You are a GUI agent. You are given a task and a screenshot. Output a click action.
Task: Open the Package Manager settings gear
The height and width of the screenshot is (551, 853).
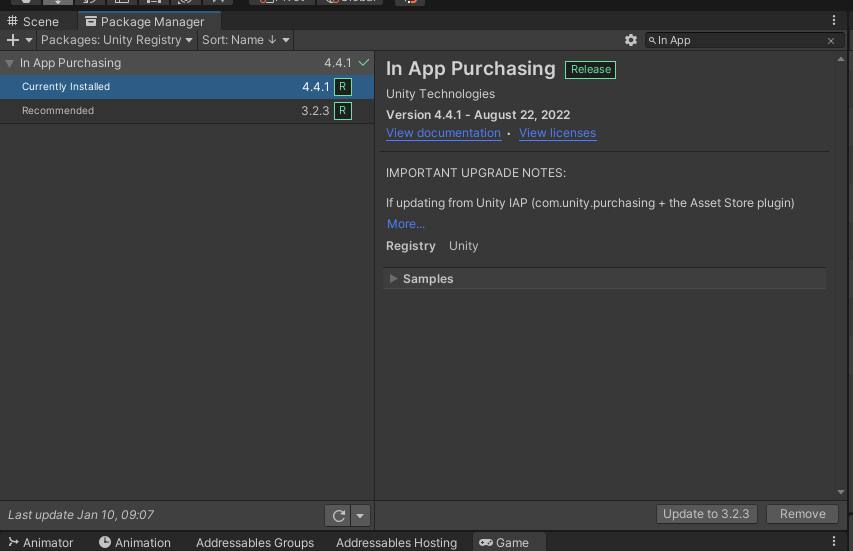tap(631, 40)
